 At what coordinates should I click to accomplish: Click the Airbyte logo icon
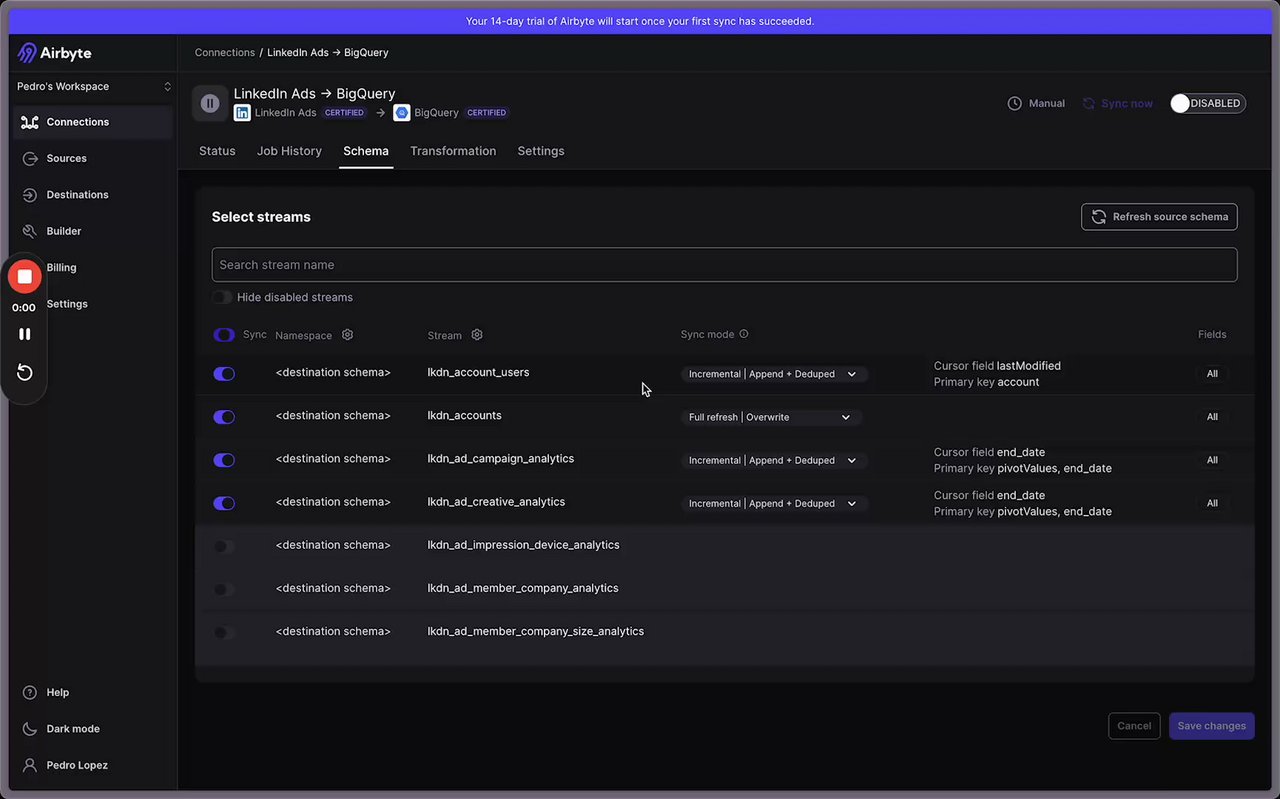pos(28,53)
